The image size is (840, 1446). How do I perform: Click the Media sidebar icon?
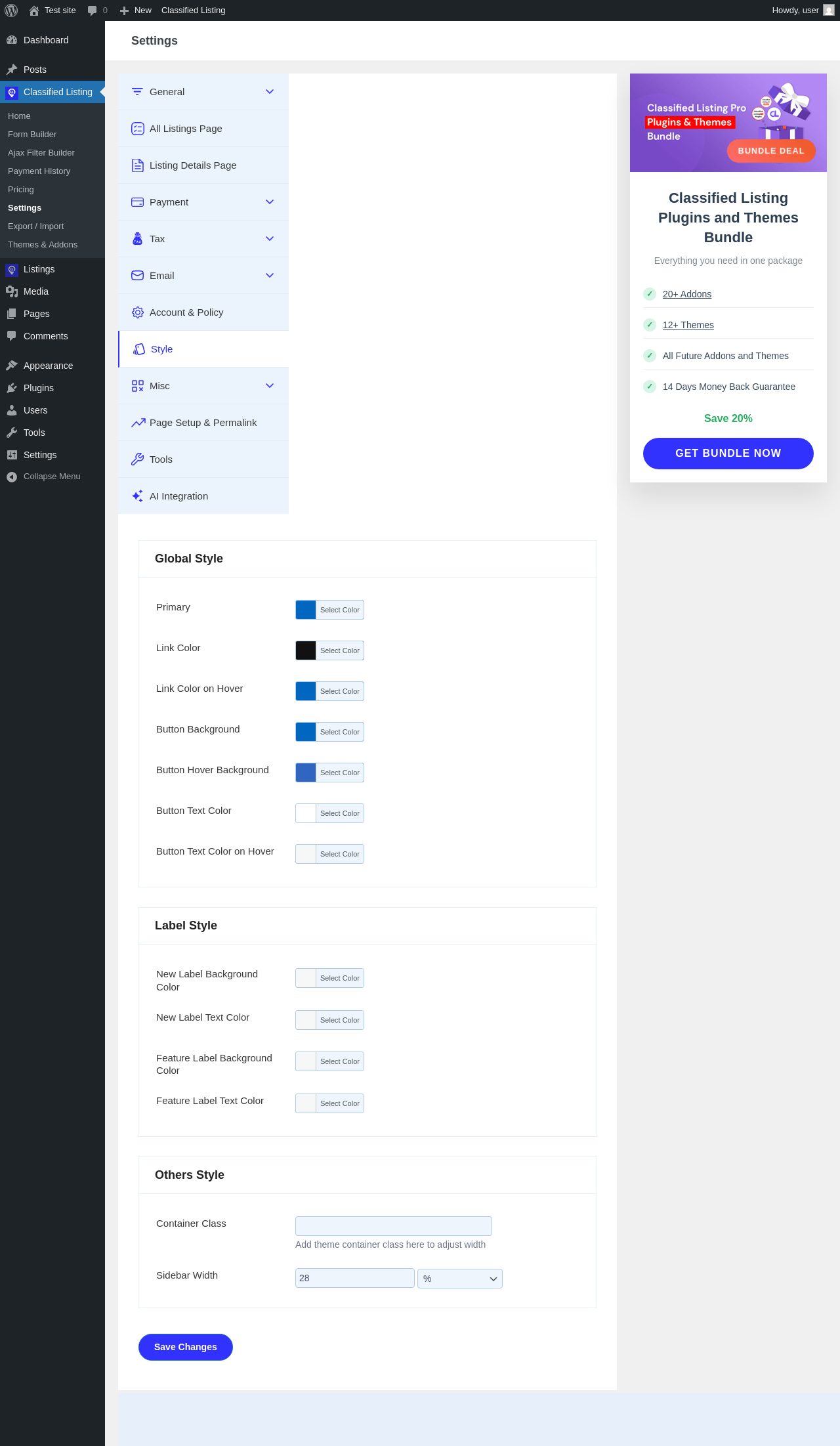click(12, 291)
